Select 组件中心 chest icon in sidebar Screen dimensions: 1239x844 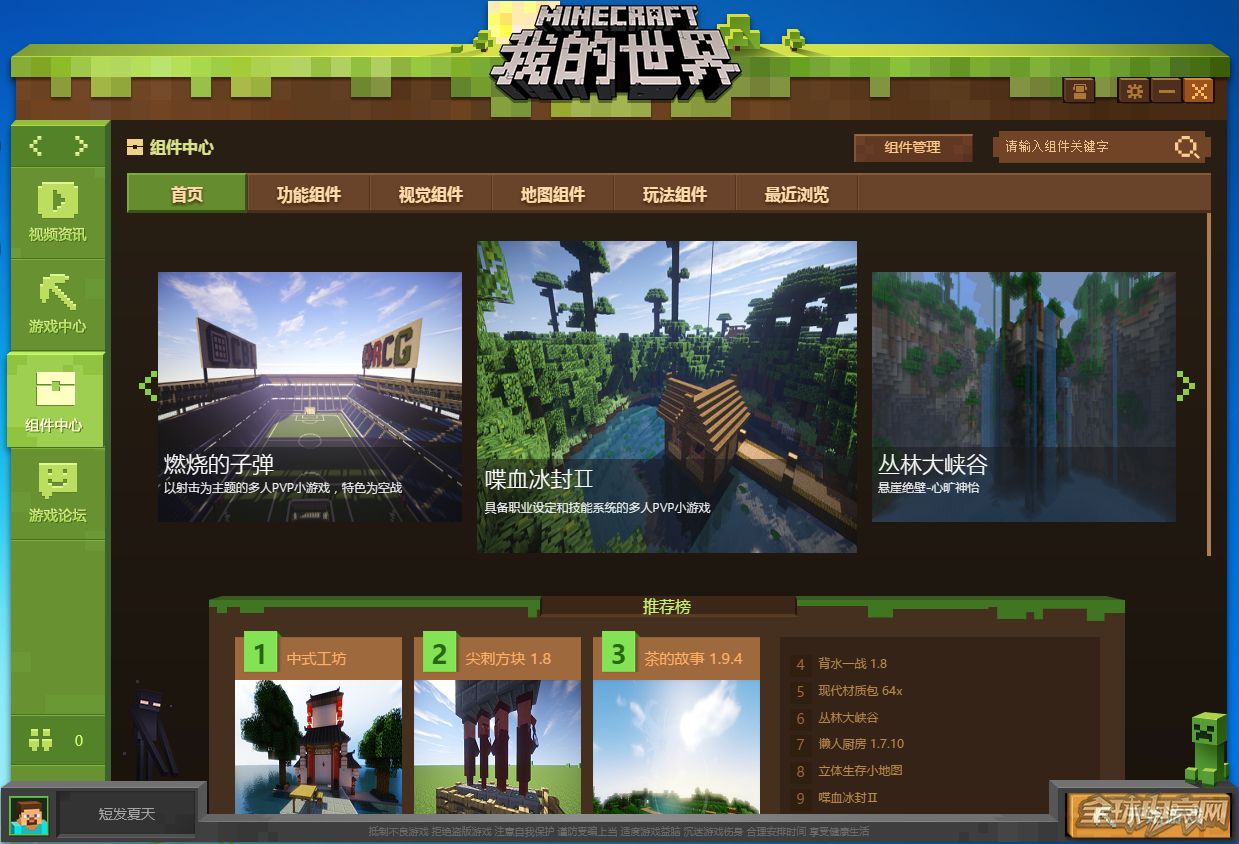point(56,399)
